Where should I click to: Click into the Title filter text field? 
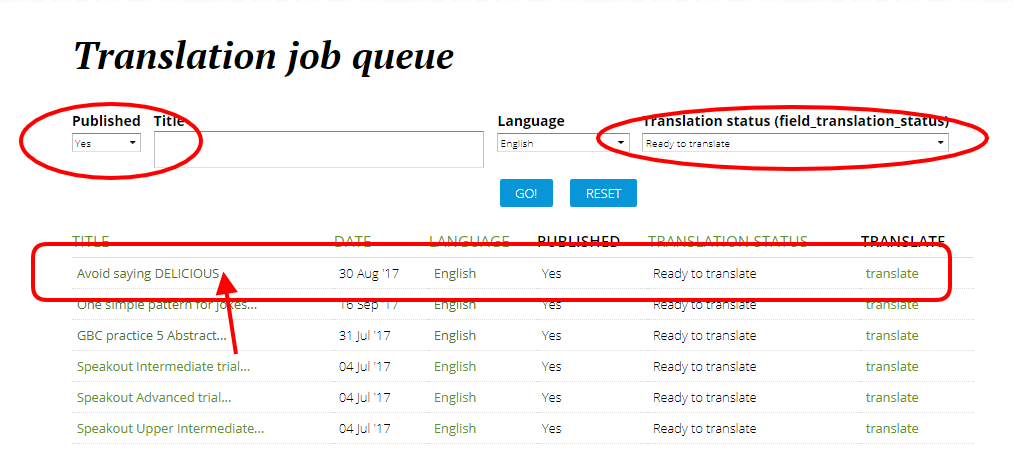[320, 150]
